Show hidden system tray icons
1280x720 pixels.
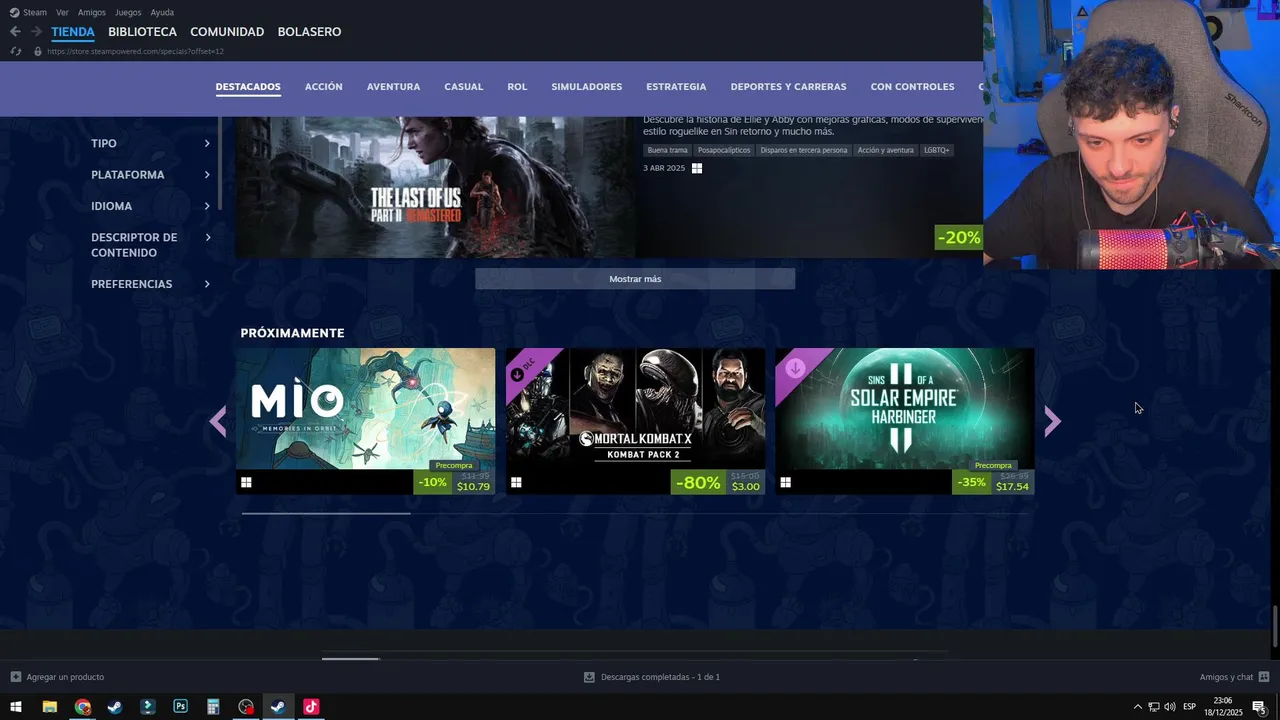point(1136,707)
